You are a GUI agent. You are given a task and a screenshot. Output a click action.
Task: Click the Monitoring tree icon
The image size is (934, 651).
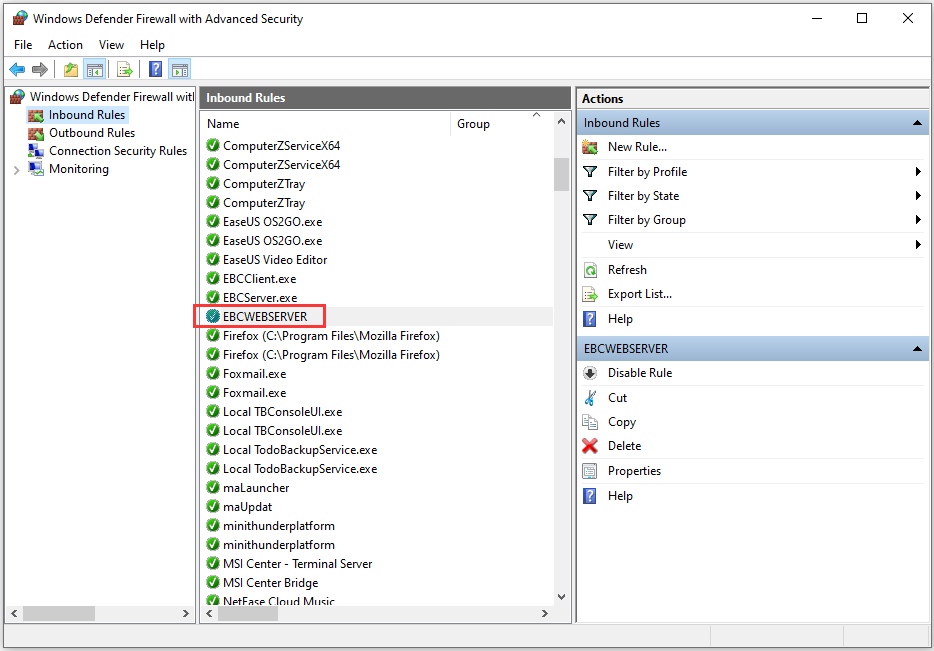point(36,169)
